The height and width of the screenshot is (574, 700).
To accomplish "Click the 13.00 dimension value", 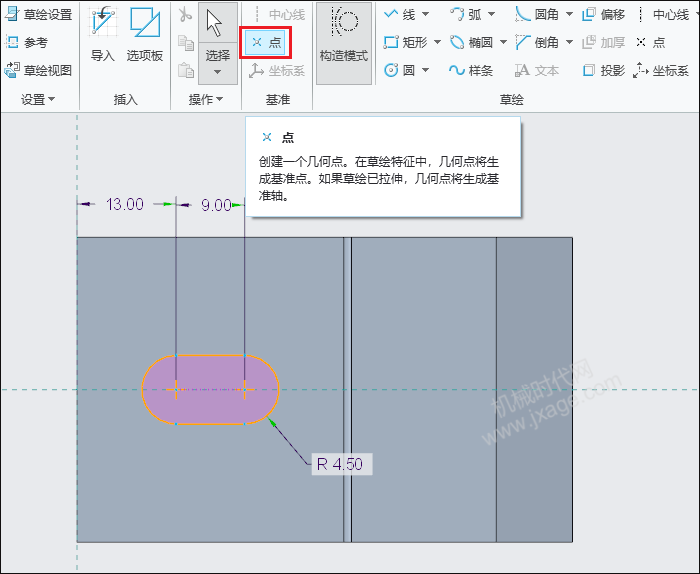I will 125,204.
